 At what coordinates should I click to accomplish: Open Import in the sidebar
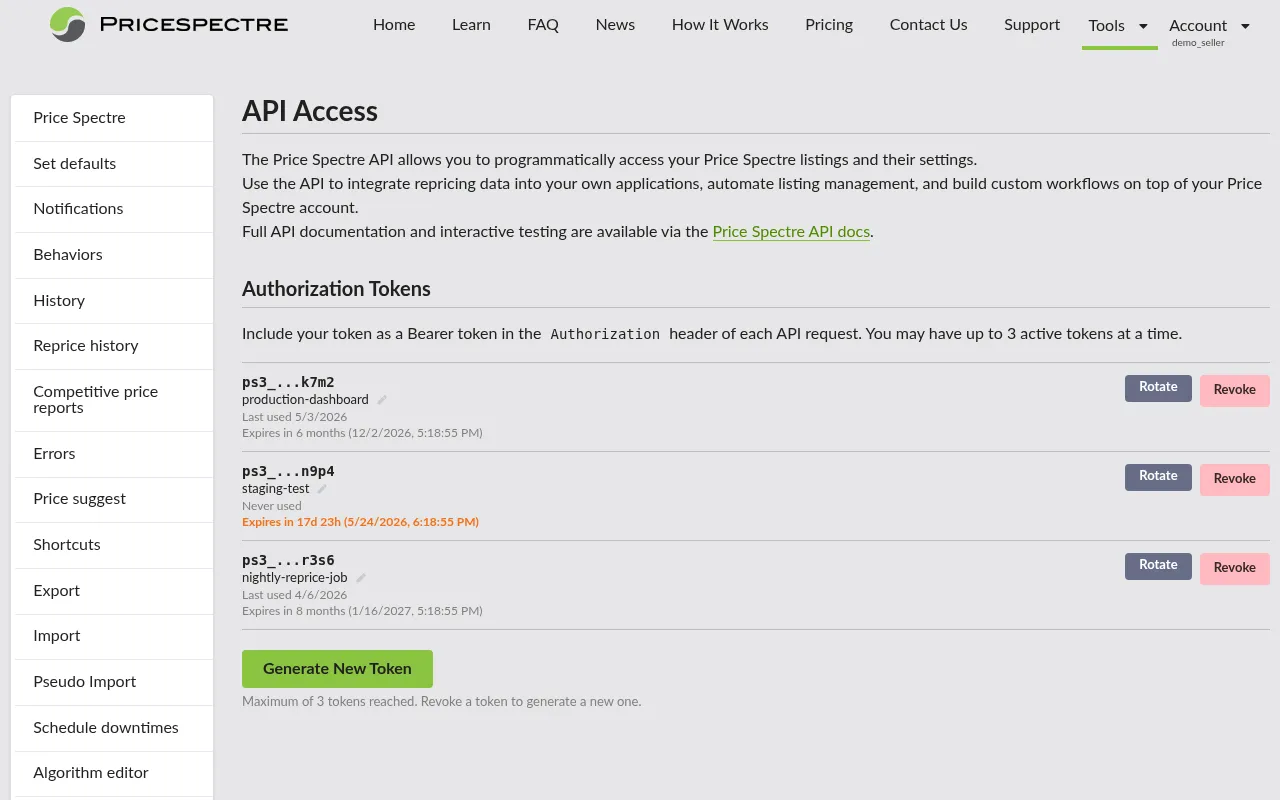click(x=114, y=636)
